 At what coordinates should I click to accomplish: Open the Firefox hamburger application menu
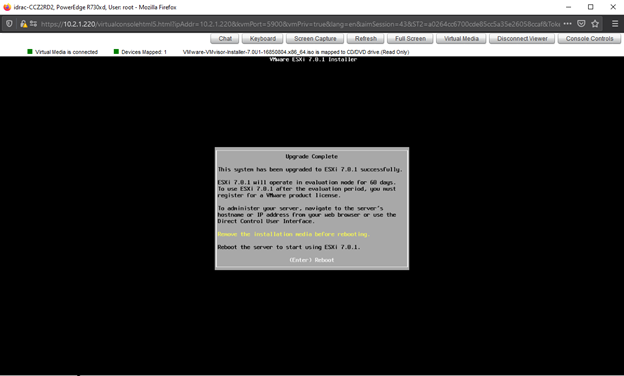(x=615, y=24)
